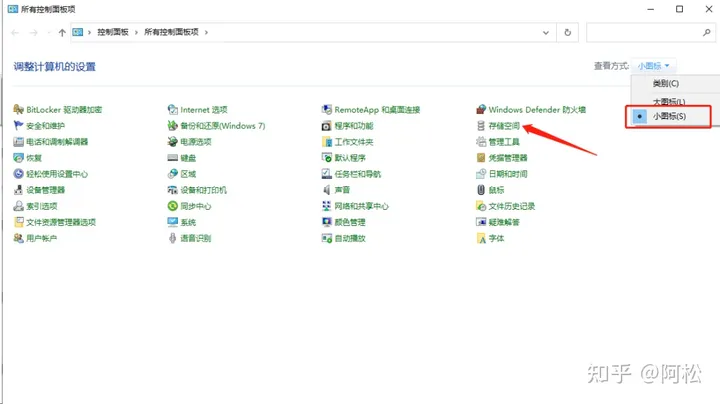Open the 安全和维护 flag icon
The image size is (720, 404).
tap(18, 125)
